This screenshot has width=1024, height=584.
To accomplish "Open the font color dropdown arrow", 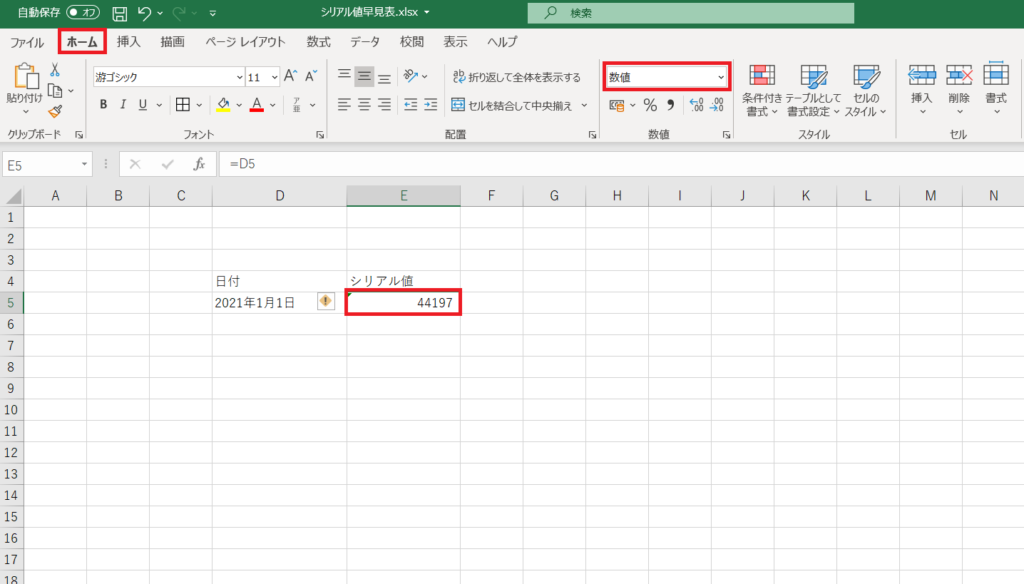I will 272,105.
